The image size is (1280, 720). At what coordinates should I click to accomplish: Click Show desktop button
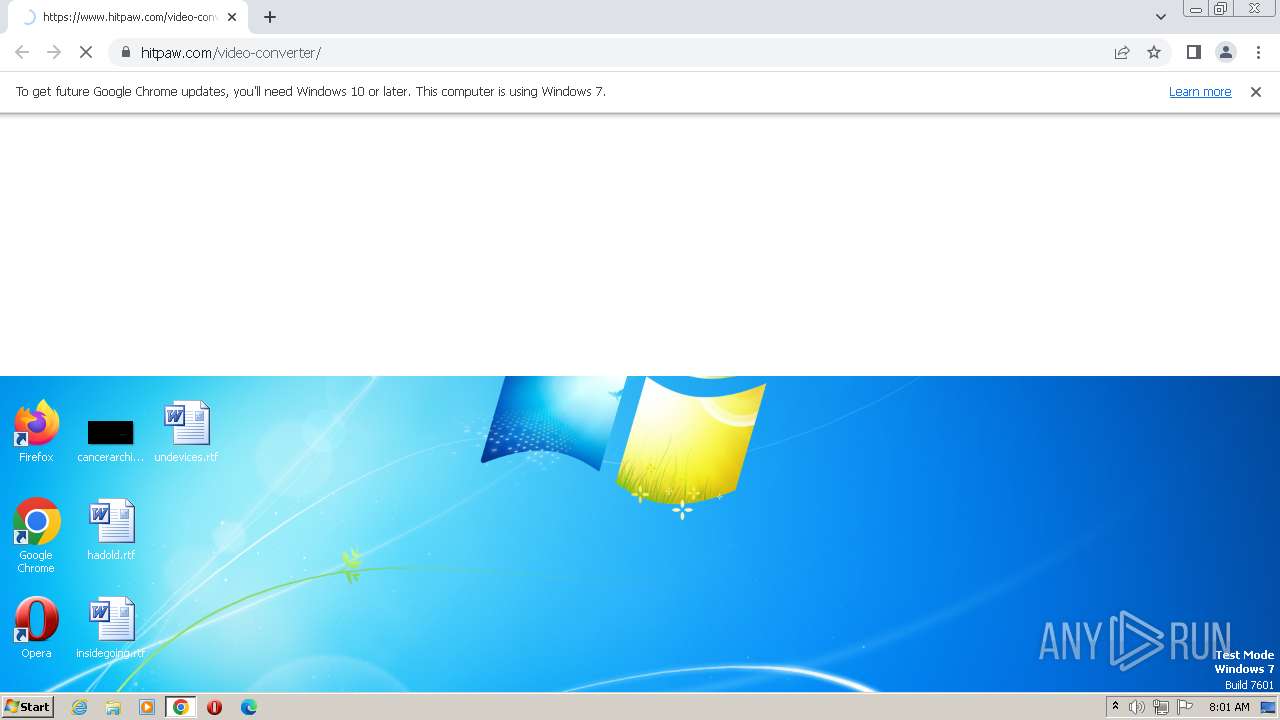coord(1268,707)
